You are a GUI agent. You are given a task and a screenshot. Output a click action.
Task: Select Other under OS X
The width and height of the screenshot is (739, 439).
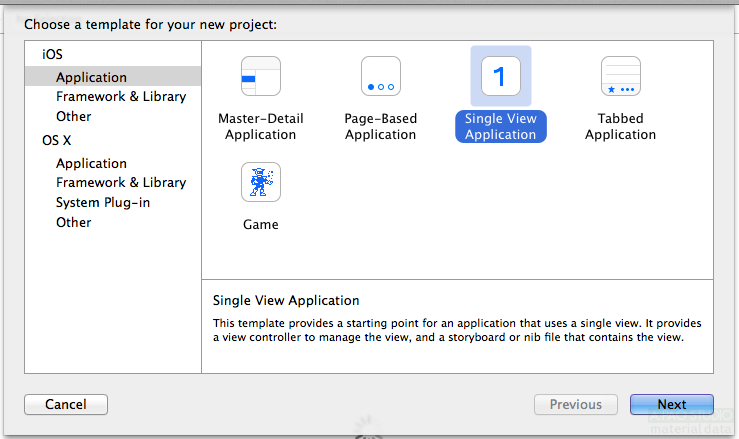pos(74,222)
